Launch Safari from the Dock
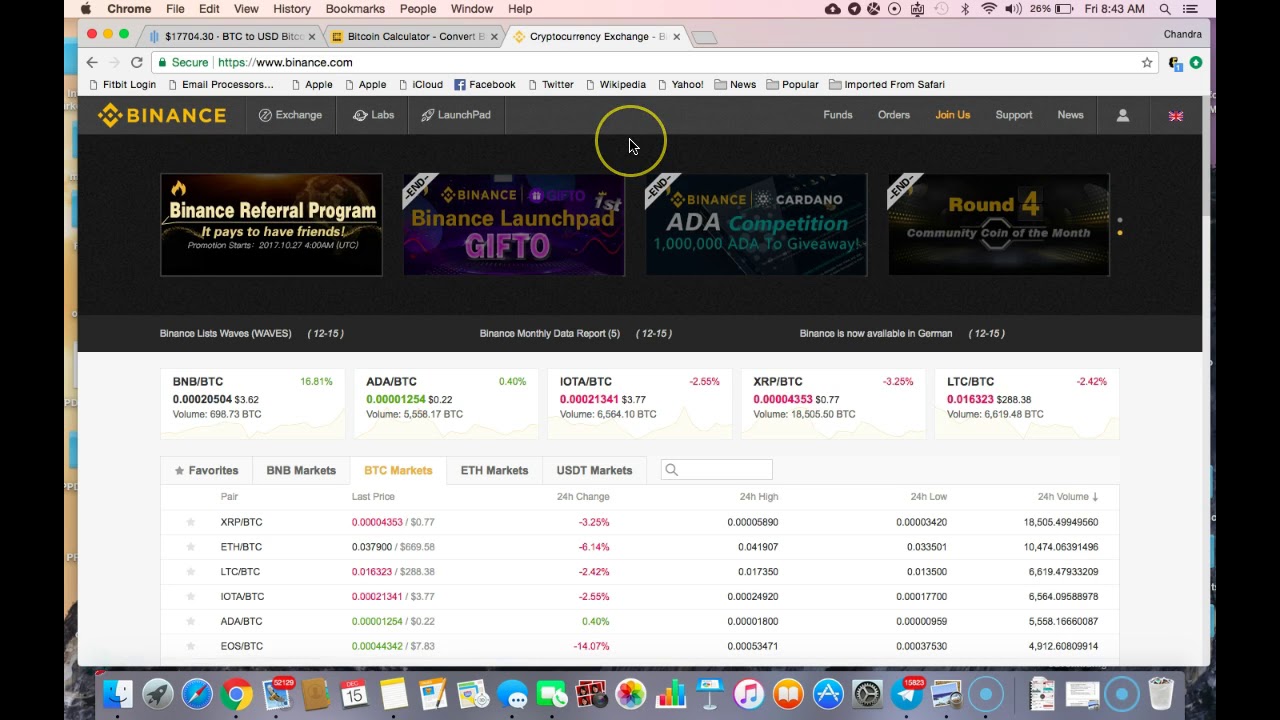Image resolution: width=1280 pixels, height=720 pixels. (197, 693)
